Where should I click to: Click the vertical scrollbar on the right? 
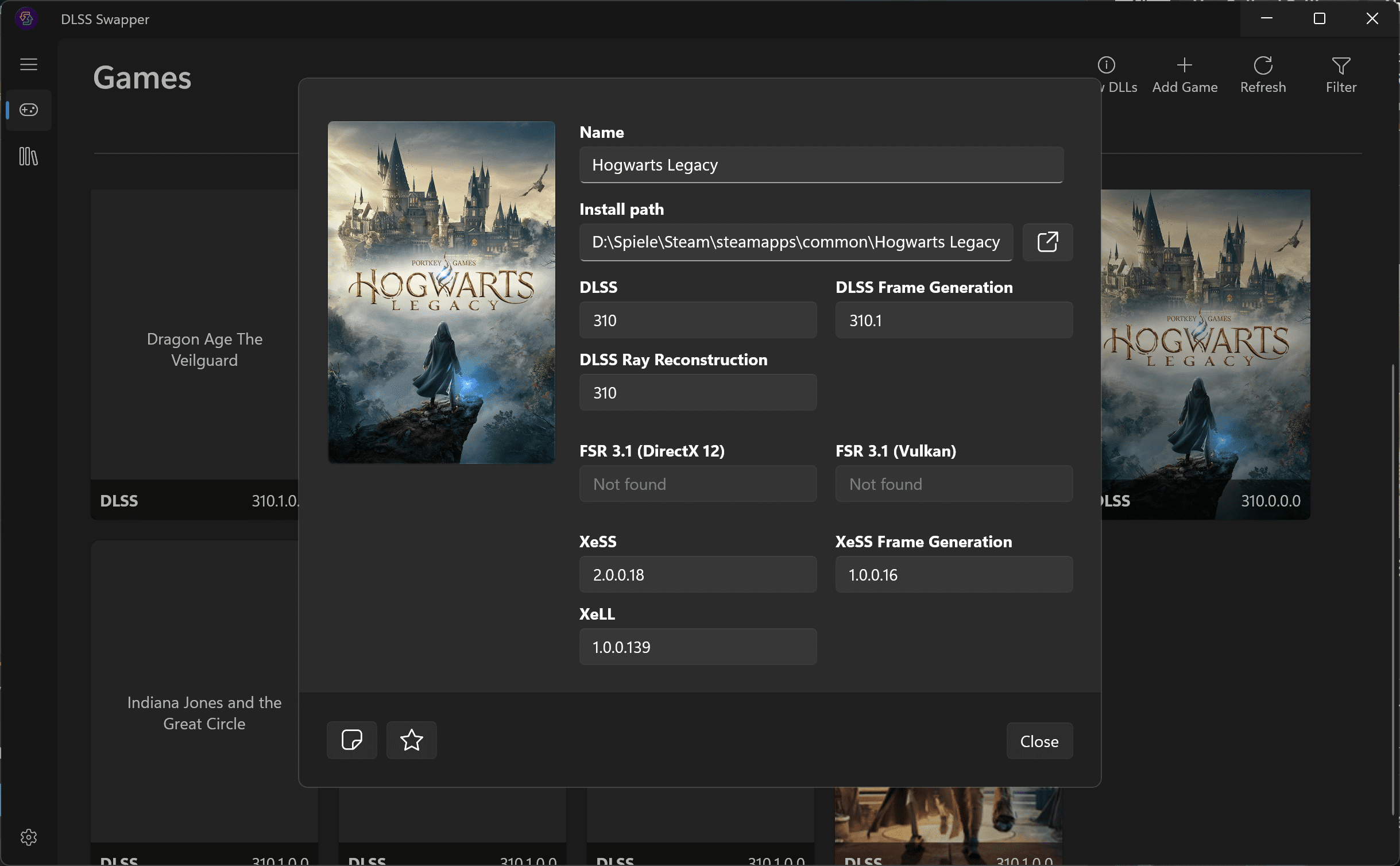point(1393,589)
